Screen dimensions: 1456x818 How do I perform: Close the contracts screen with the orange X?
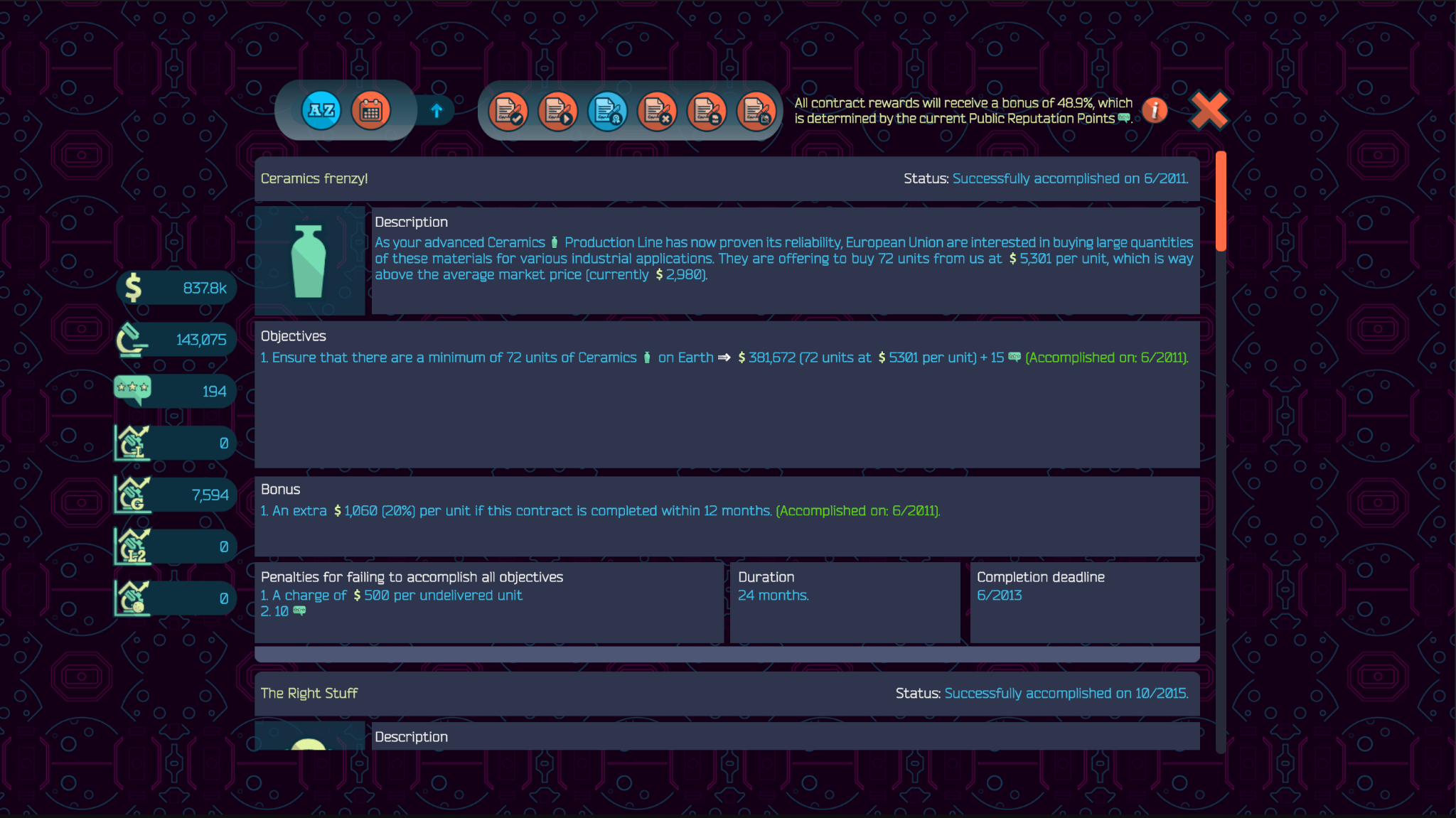(x=1209, y=110)
